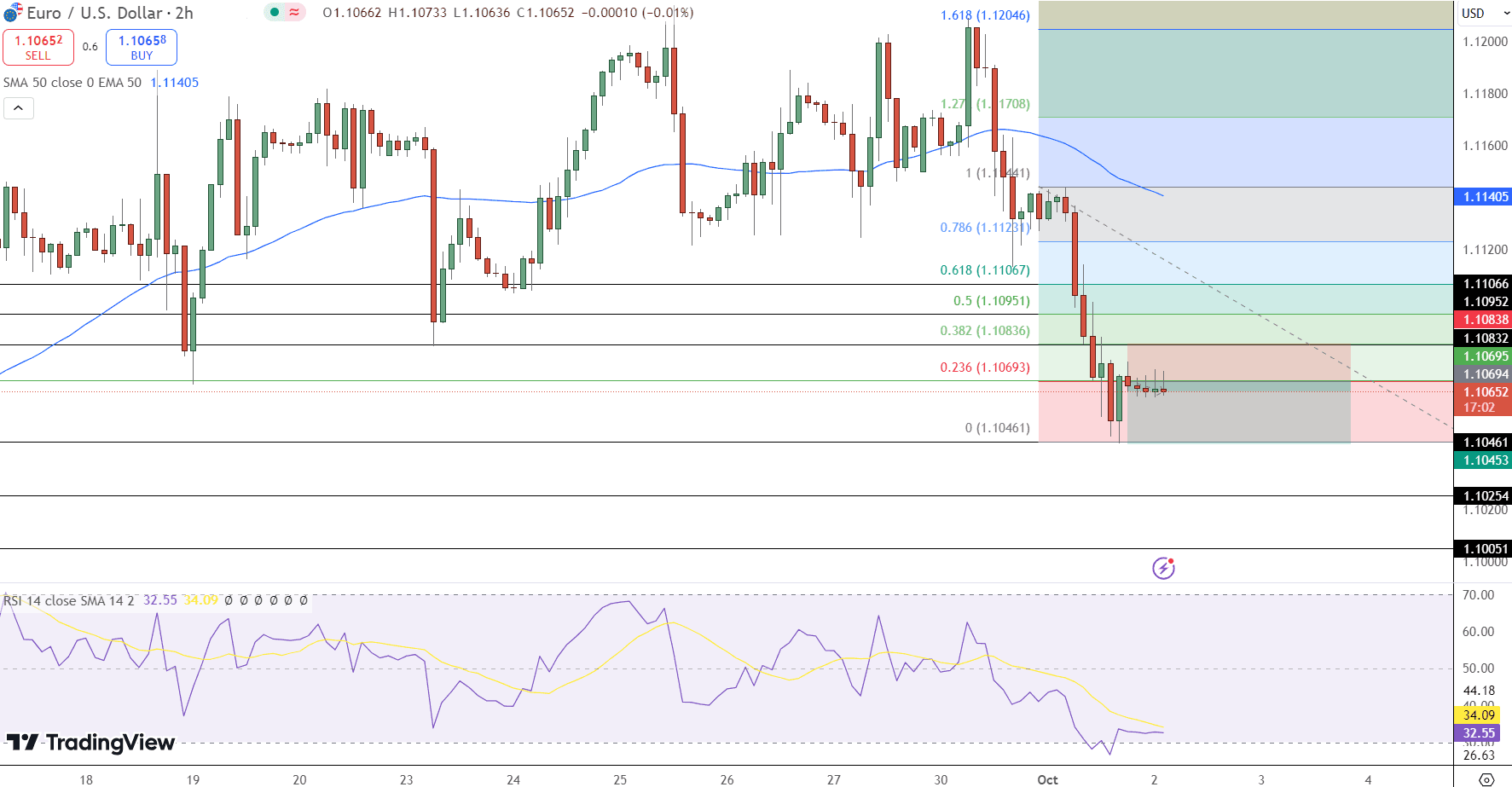Click the Euro/USD symbol flag icon

[12, 13]
